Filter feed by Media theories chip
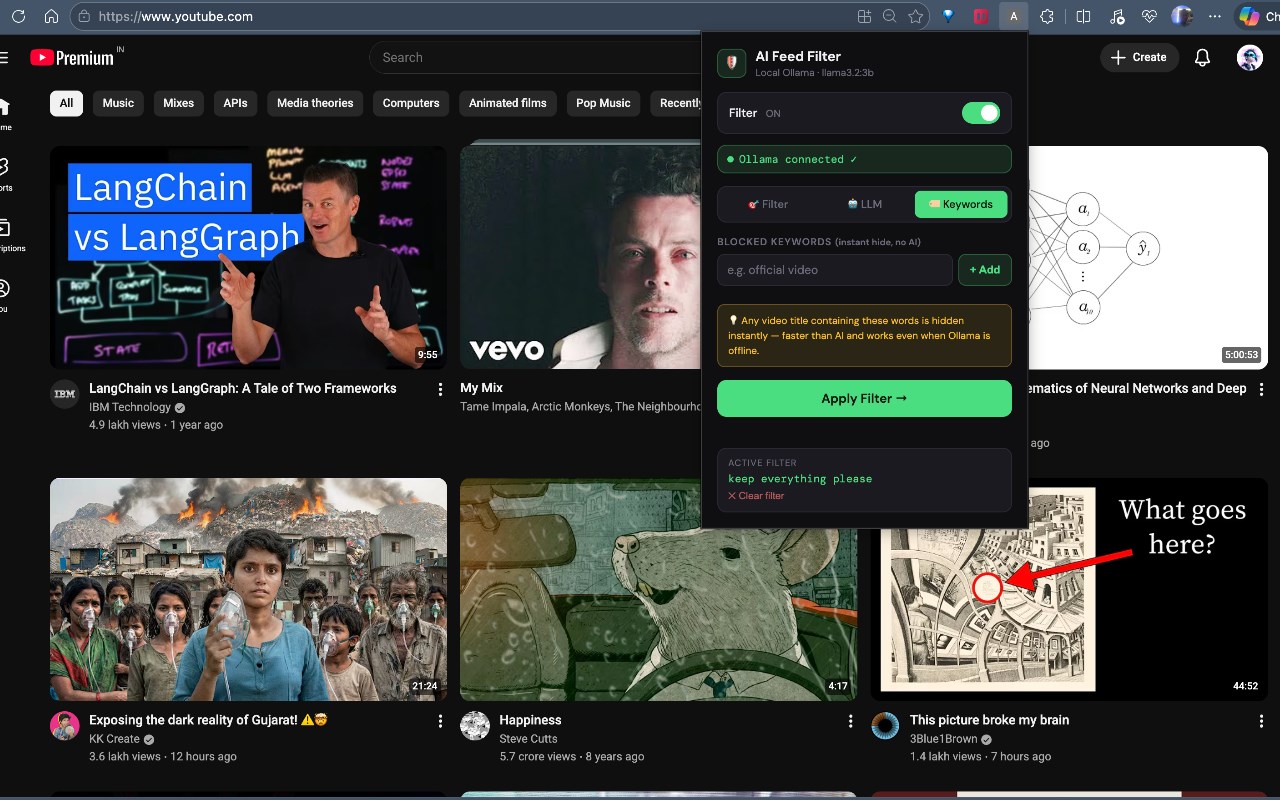The width and height of the screenshot is (1280, 800). tap(315, 103)
